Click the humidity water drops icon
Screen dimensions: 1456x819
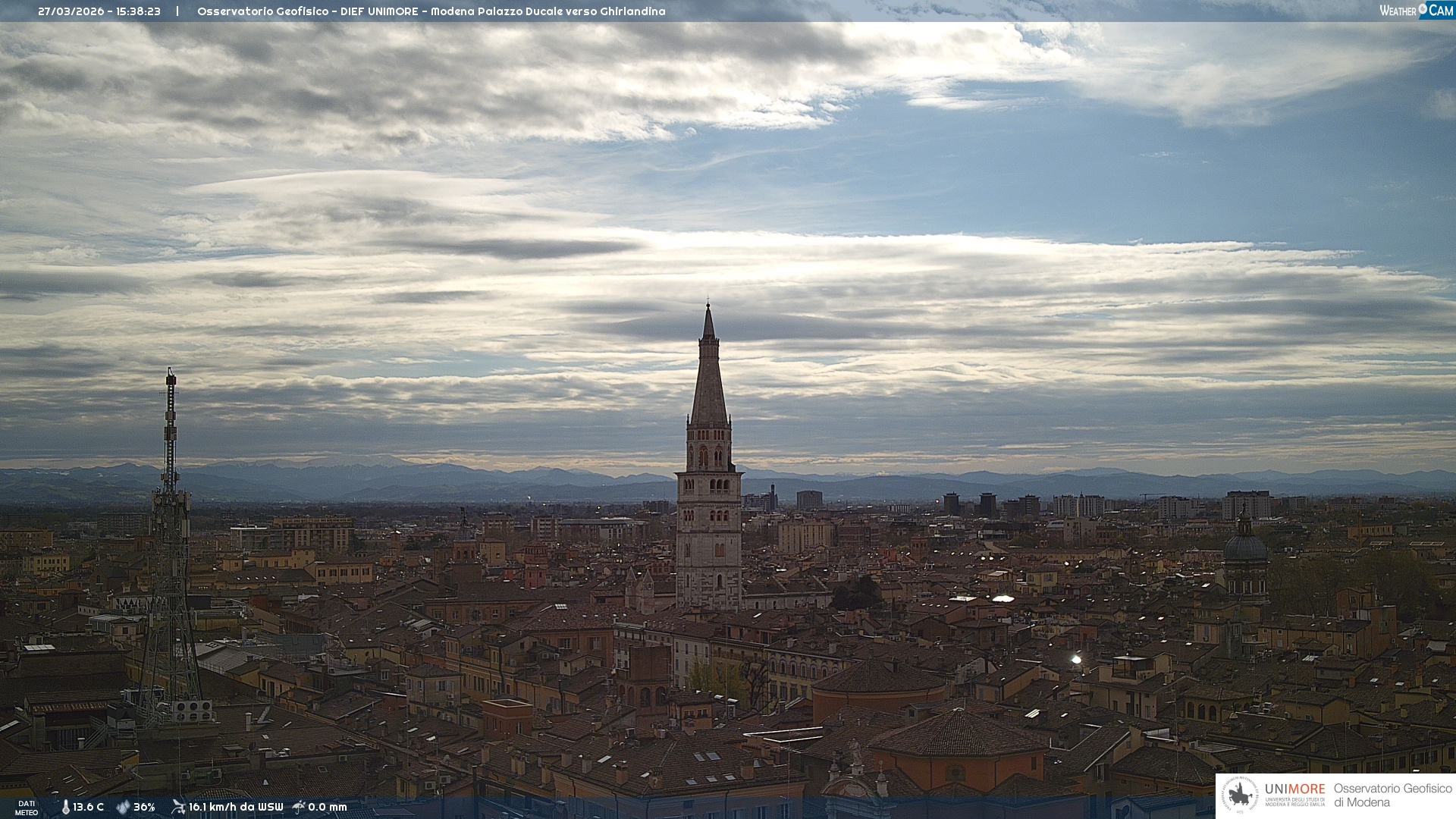[x=123, y=807]
